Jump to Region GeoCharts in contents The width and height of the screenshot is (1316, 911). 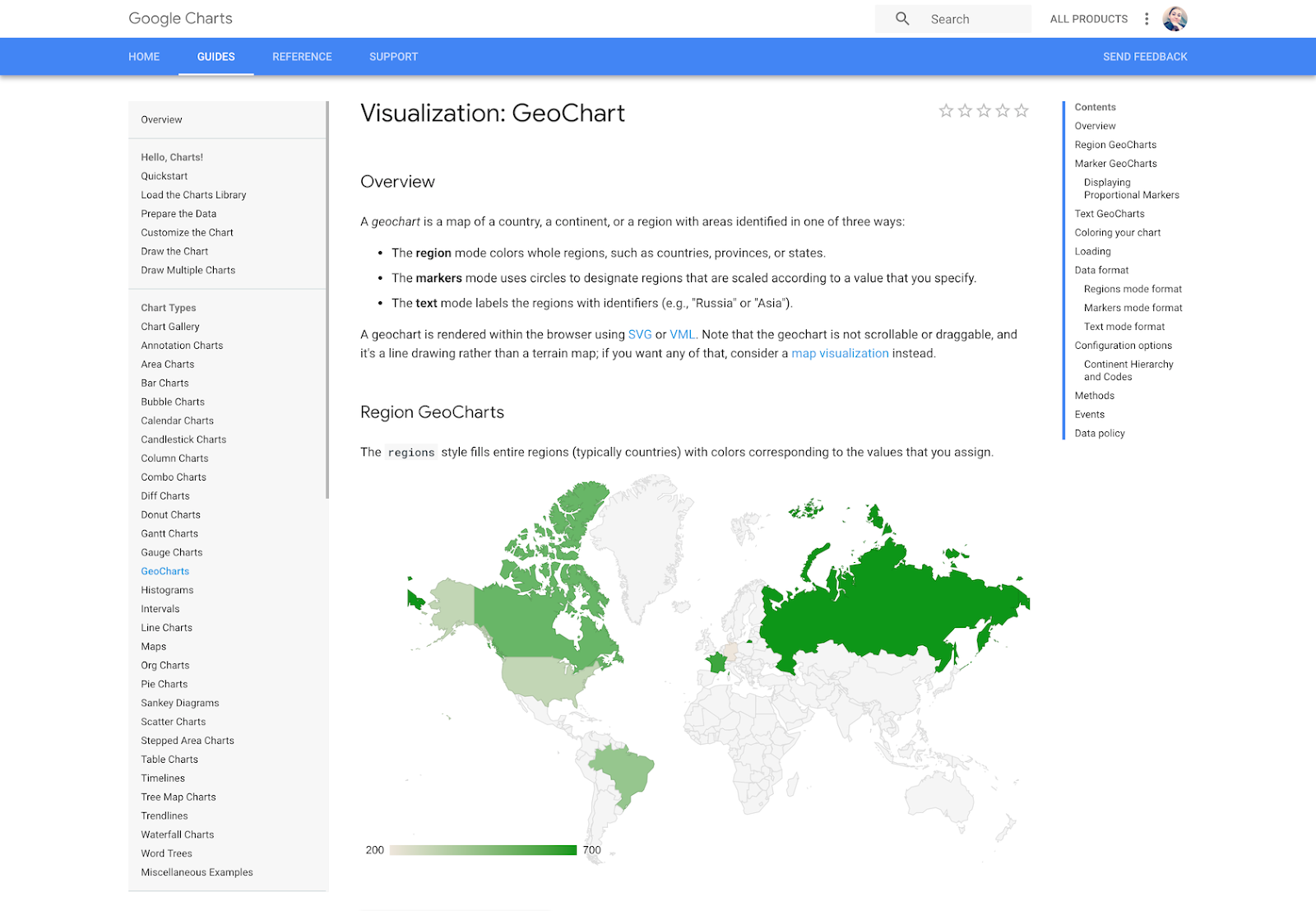[x=1115, y=145]
